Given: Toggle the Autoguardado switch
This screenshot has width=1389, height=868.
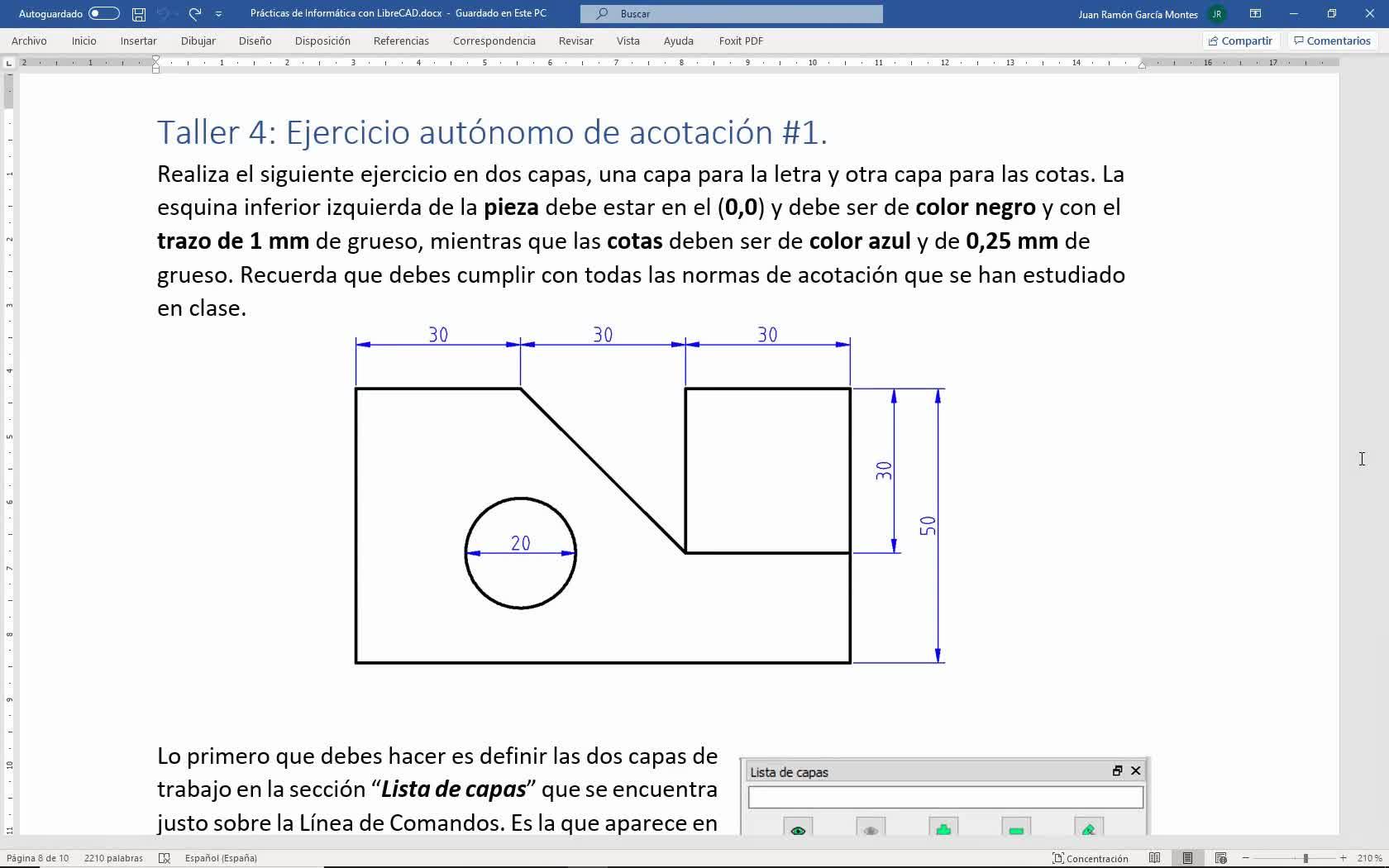Looking at the screenshot, I should point(103,14).
